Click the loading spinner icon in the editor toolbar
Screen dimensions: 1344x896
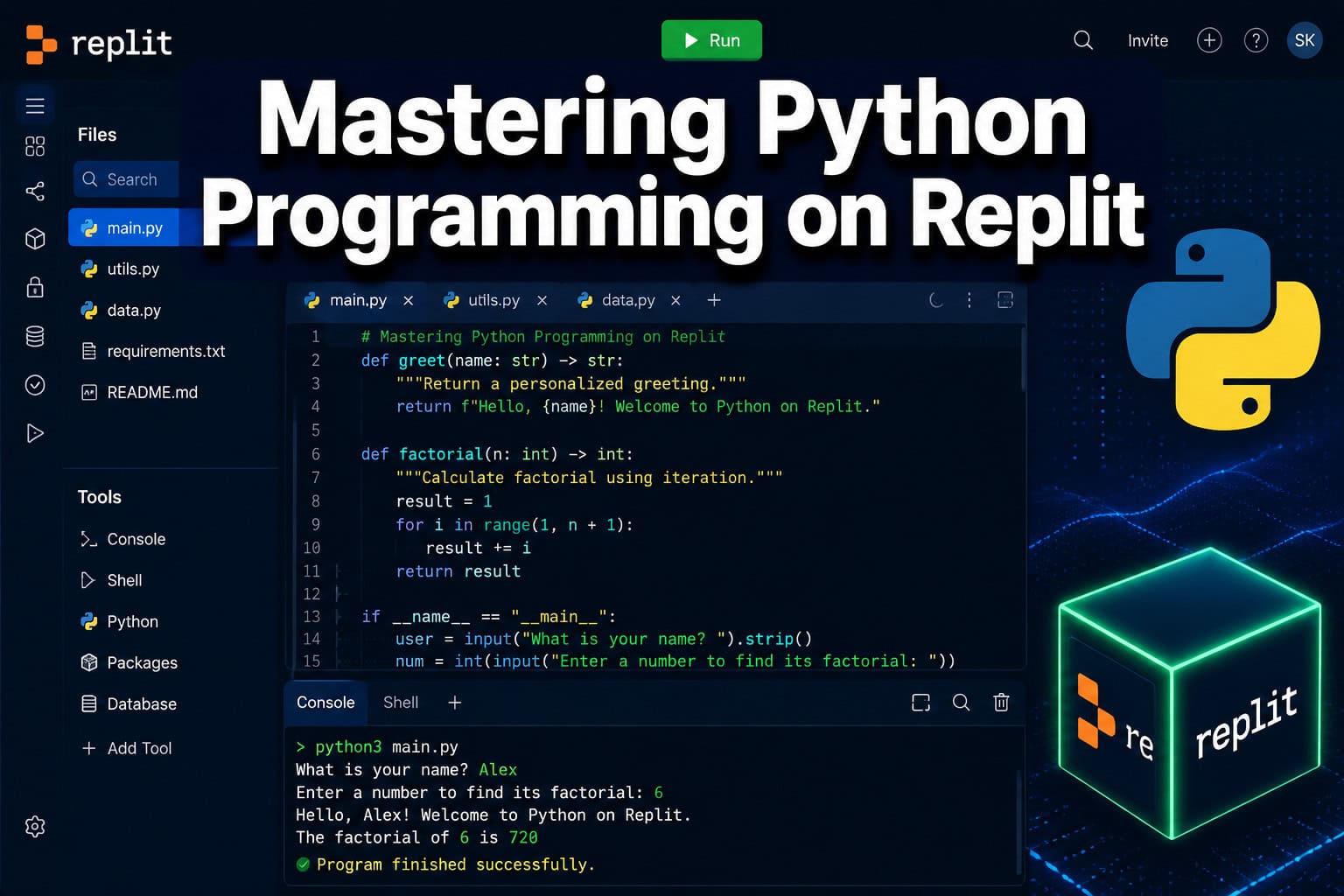(x=936, y=300)
